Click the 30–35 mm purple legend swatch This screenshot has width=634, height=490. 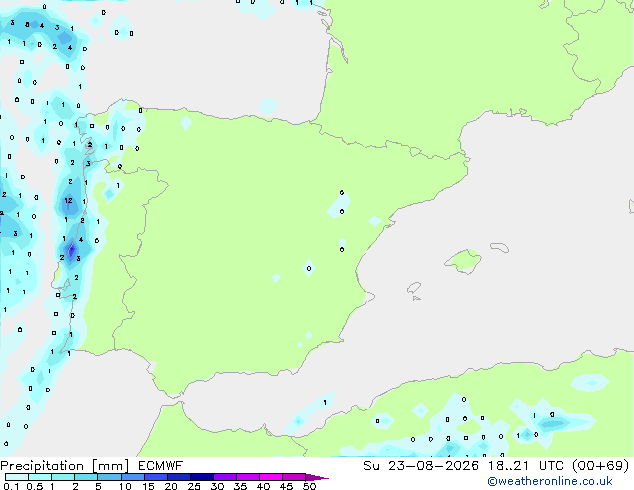click(x=225, y=477)
